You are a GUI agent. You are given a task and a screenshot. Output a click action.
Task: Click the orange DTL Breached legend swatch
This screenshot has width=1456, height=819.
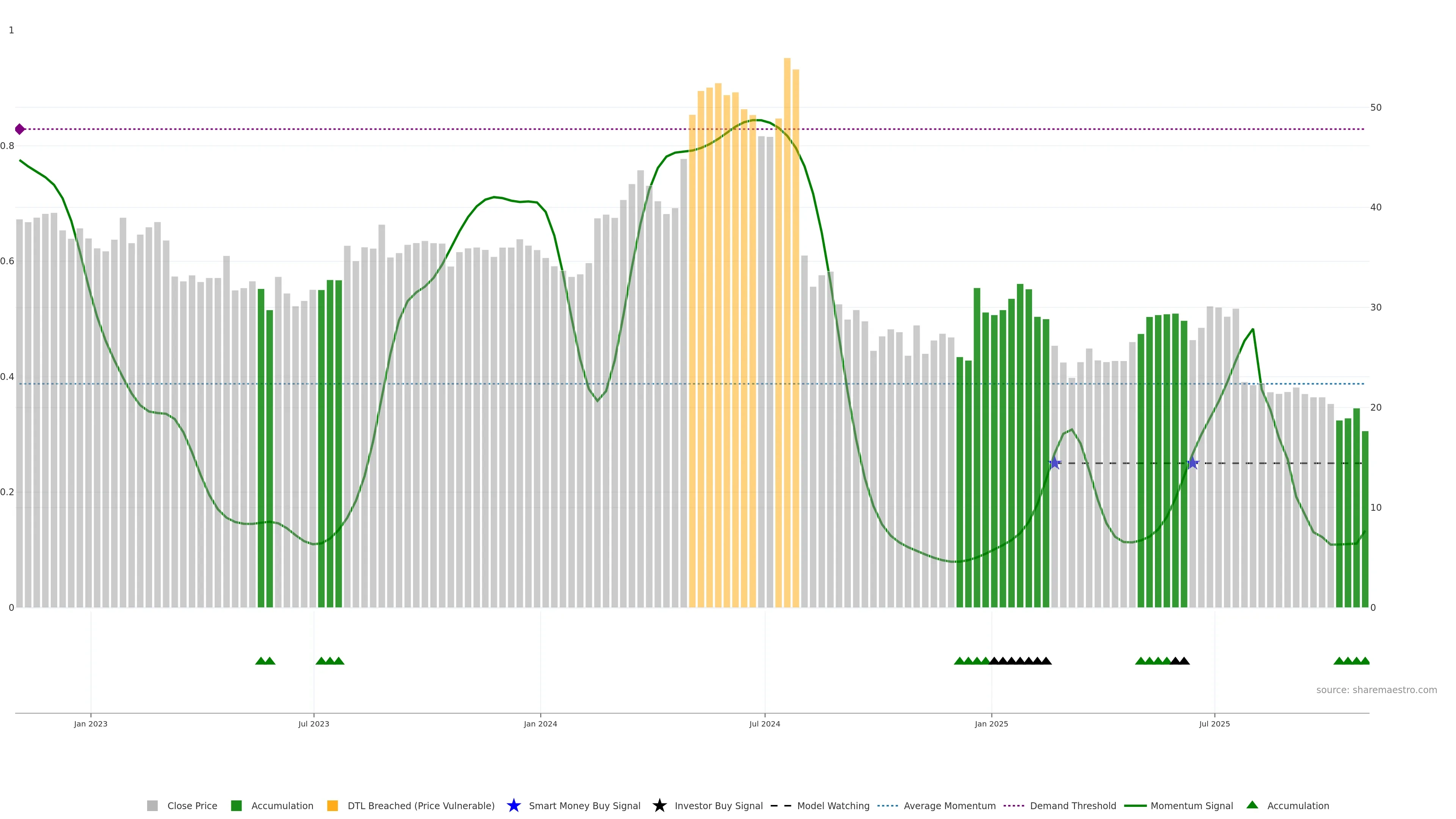(333, 805)
